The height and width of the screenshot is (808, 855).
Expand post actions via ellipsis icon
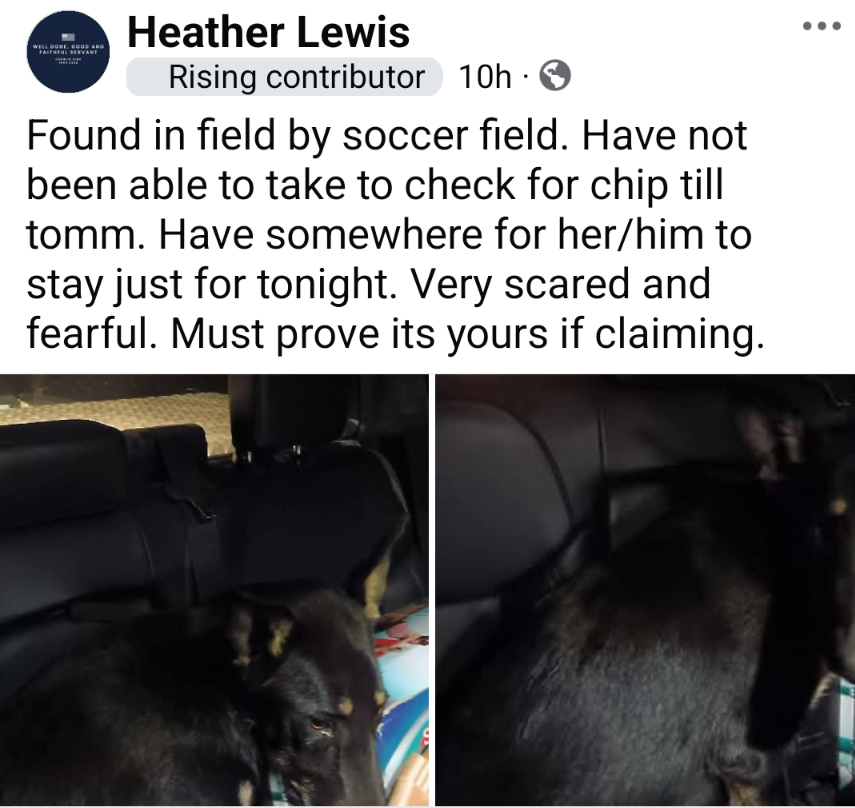822,26
